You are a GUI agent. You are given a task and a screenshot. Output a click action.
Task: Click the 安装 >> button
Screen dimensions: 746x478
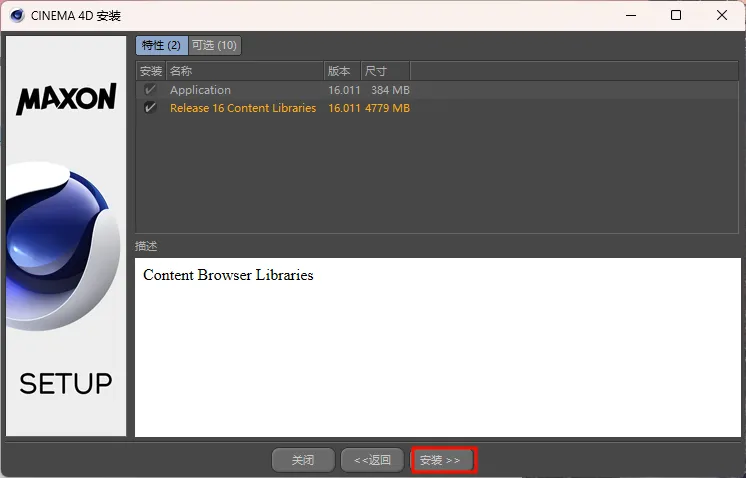pyautogui.click(x=441, y=460)
